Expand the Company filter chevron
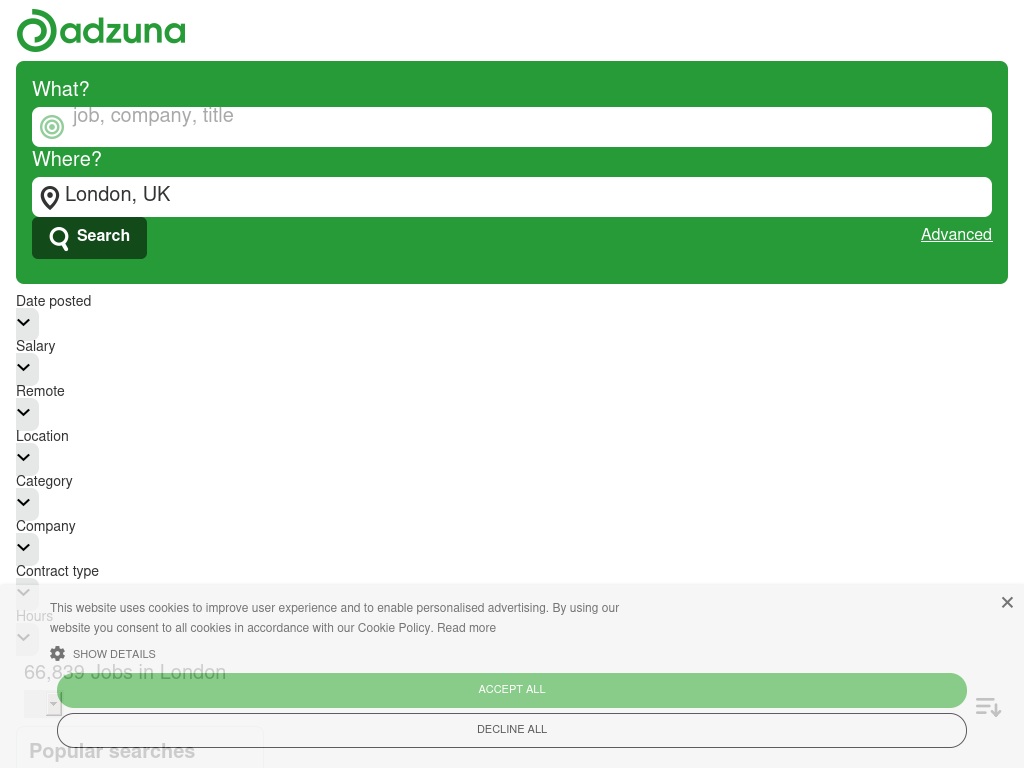Image resolution: width=1024 pixels, height=768 pixels. [x=24, y=548]
